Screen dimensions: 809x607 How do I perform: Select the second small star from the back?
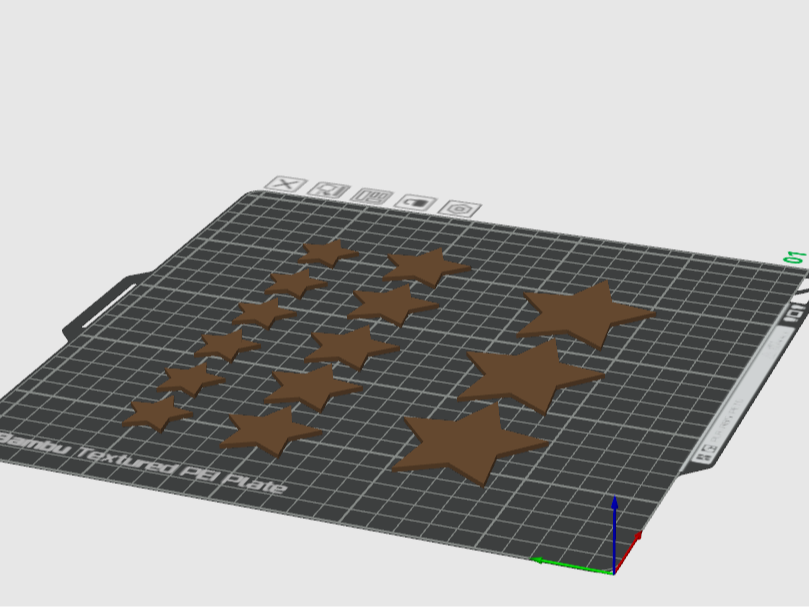[x=296, y=283]
